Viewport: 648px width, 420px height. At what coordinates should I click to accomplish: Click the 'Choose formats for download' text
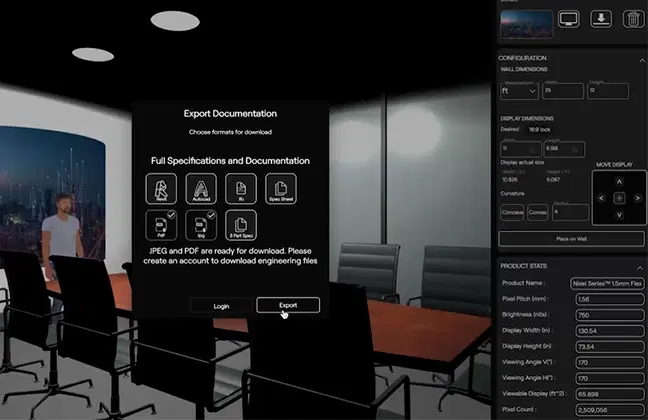tap(230, 132)
